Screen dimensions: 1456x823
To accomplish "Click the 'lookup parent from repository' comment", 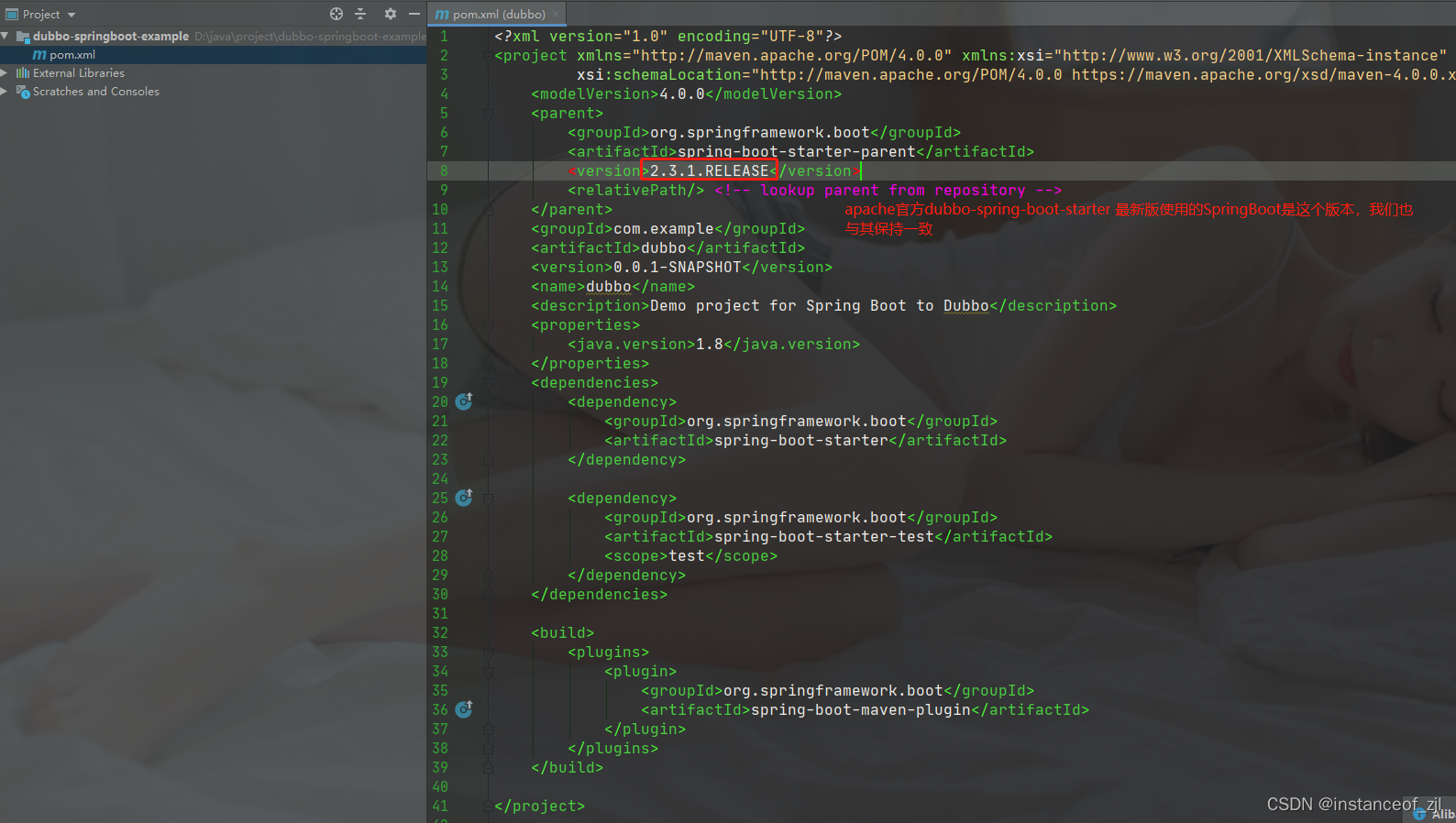I will point(888,190).
